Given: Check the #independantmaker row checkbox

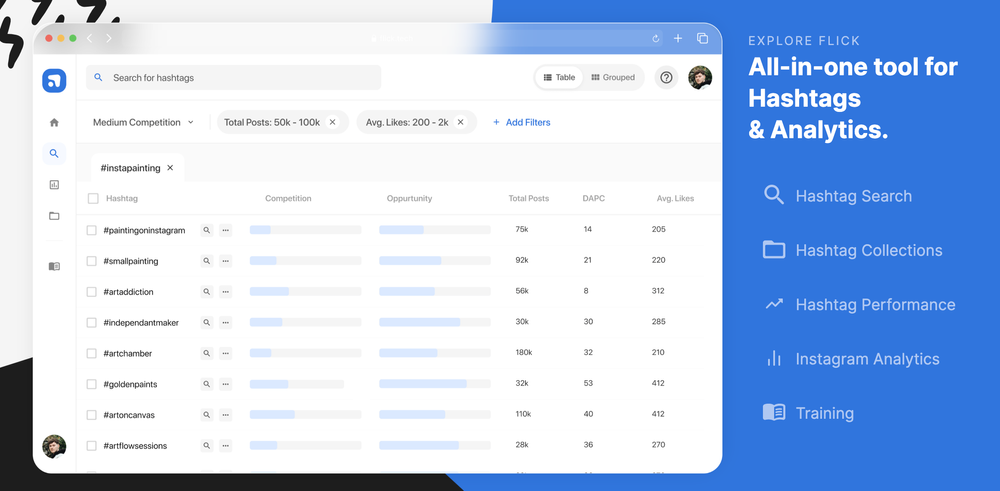Looking at the screenshot, I should 91,323.
